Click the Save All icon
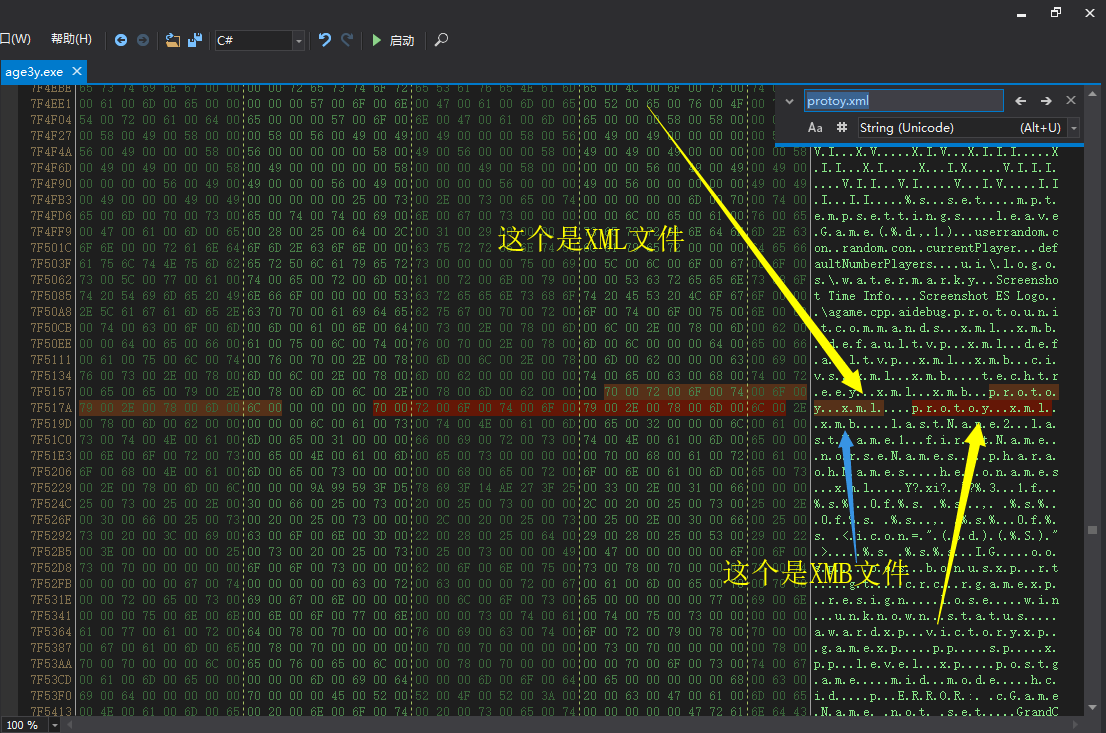Image resolution: width=1106 pixels, height=733 pixels. click(x=195, y=40)
